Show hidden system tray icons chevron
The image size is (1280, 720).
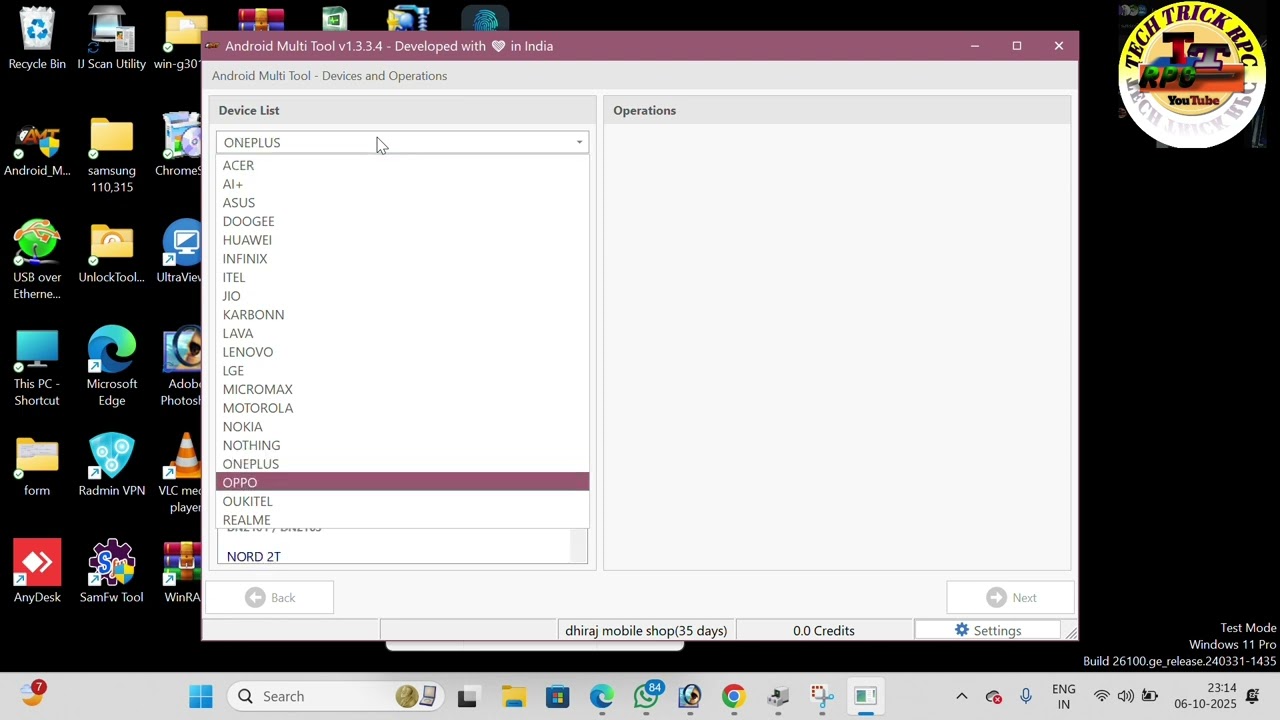[961, 696]
